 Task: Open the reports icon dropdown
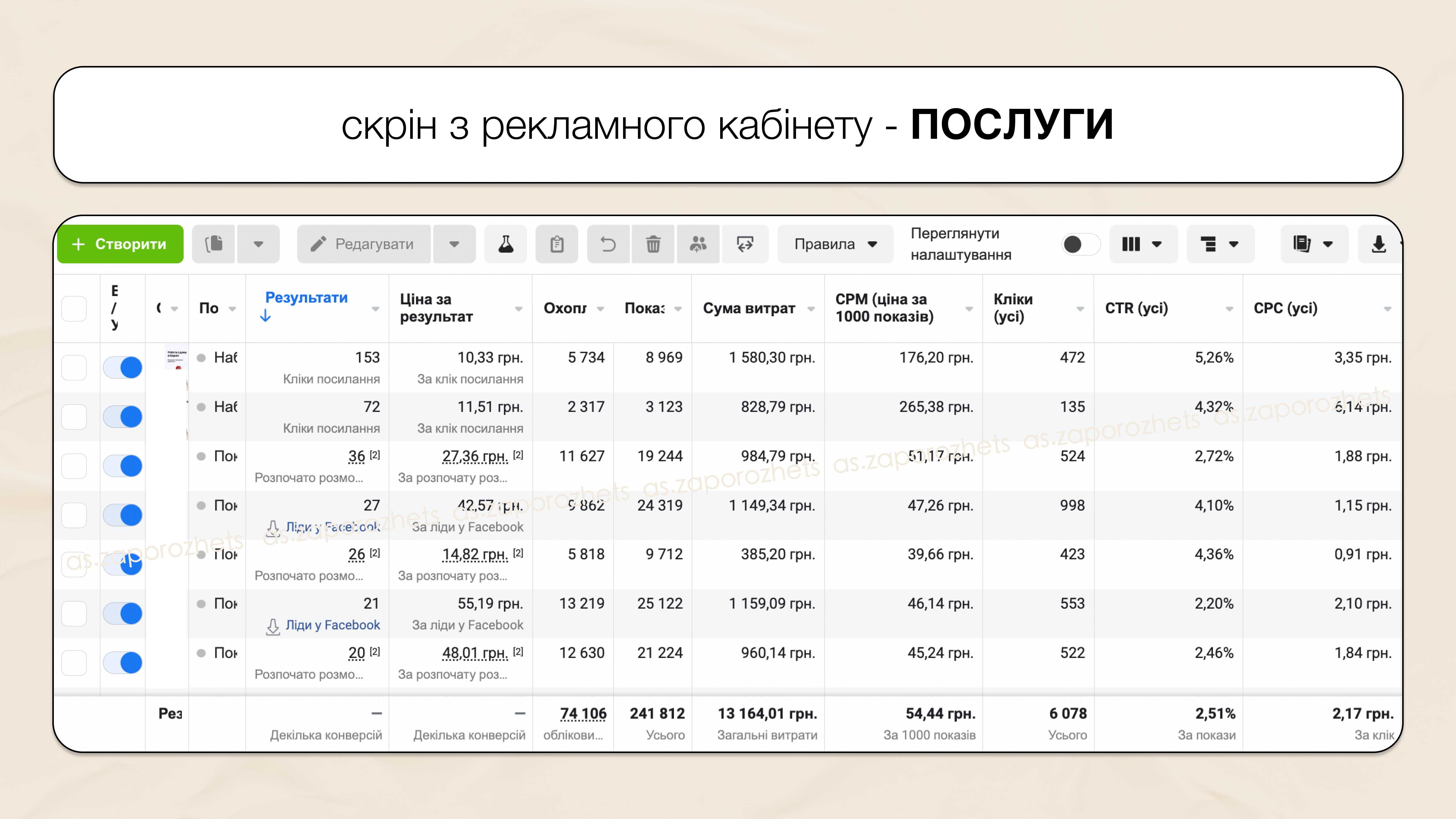pyautogui.click(x=1314, y=244)
